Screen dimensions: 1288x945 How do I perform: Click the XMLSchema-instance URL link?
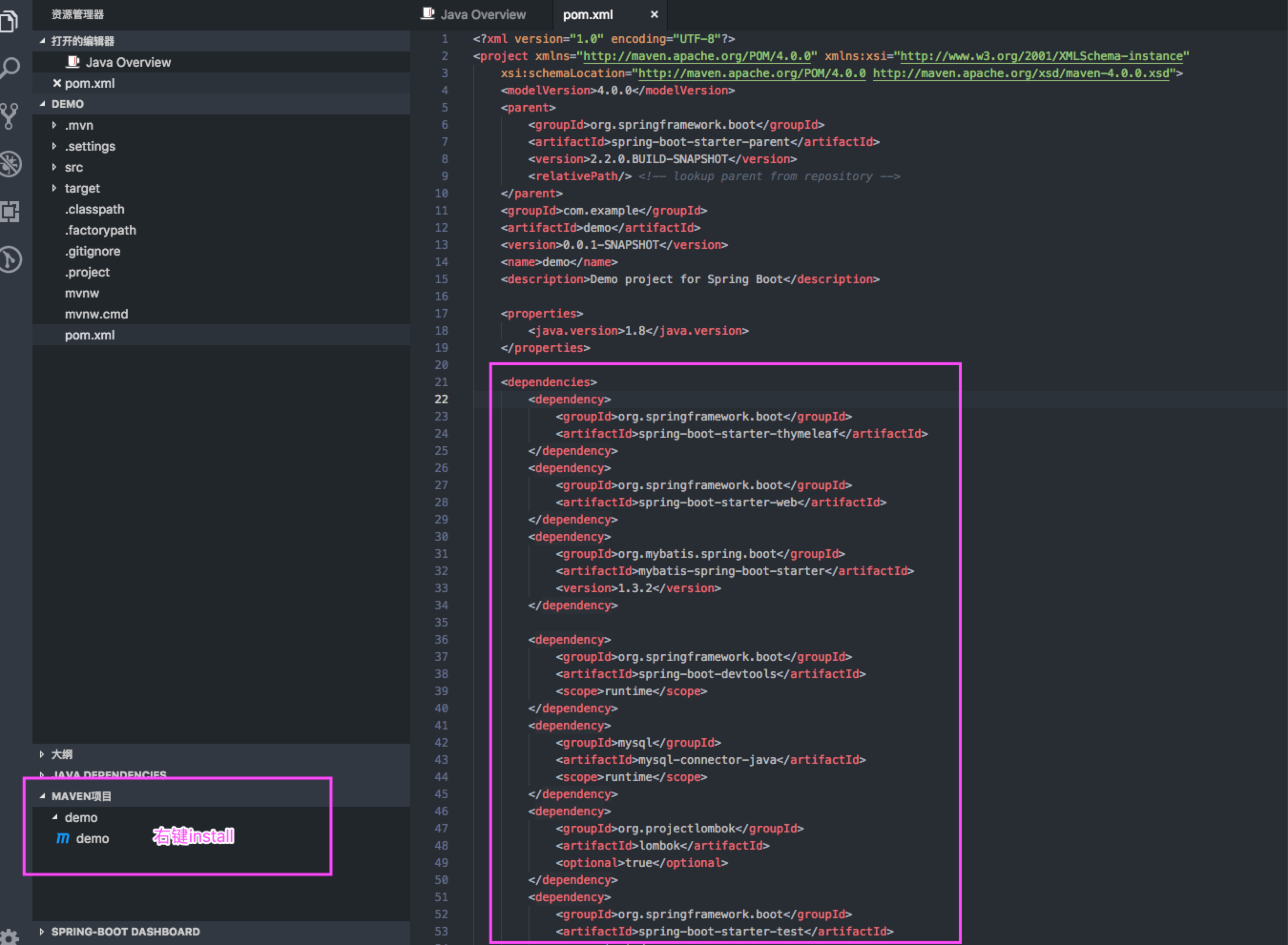pyautogui.click(x=1041, y=56)
